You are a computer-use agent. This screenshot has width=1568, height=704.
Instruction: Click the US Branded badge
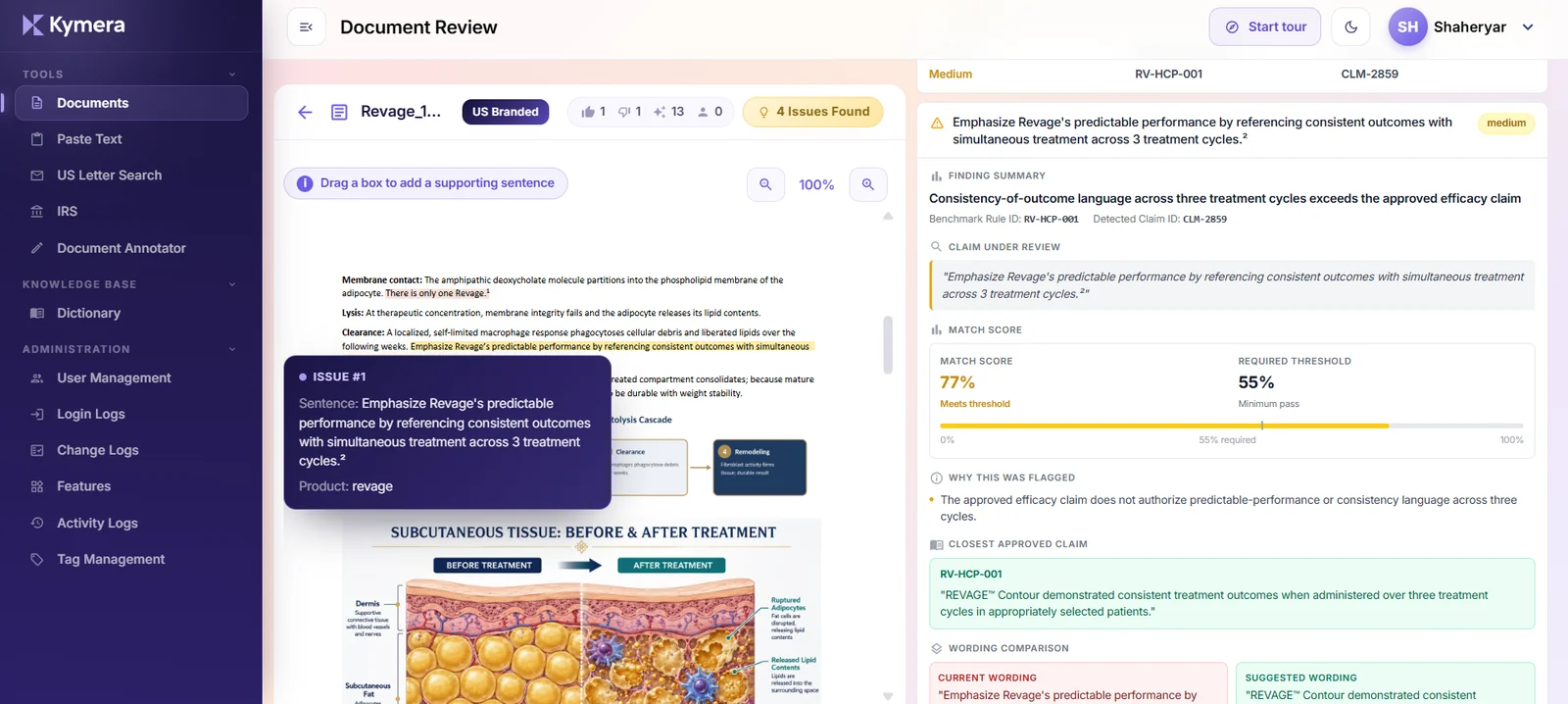(505, 112)
